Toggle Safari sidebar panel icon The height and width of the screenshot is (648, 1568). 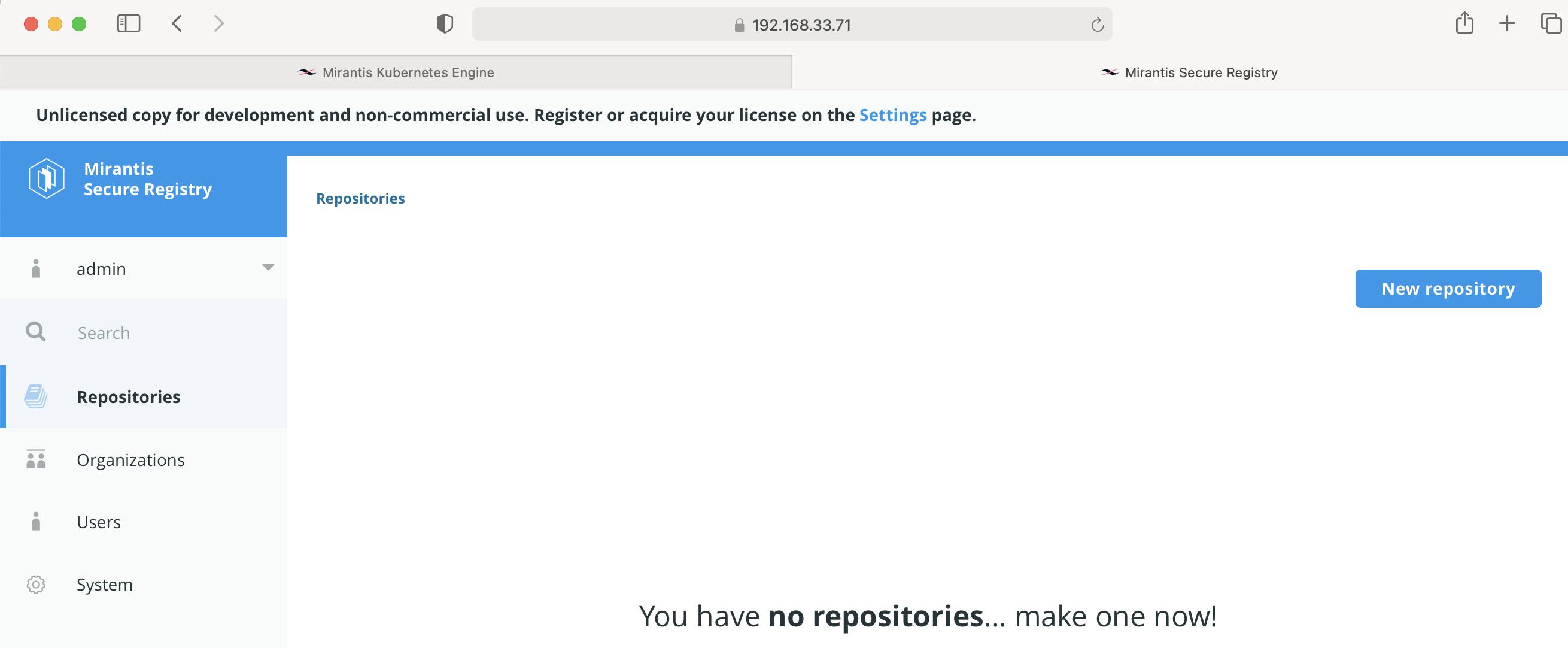click(129, 24)
